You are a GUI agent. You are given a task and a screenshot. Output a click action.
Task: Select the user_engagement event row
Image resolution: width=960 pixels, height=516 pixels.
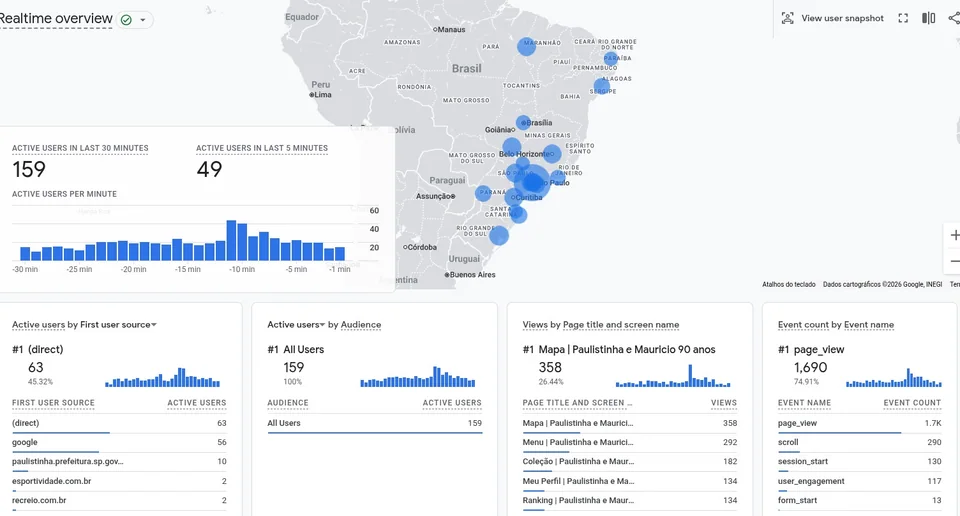click(860, 481)
